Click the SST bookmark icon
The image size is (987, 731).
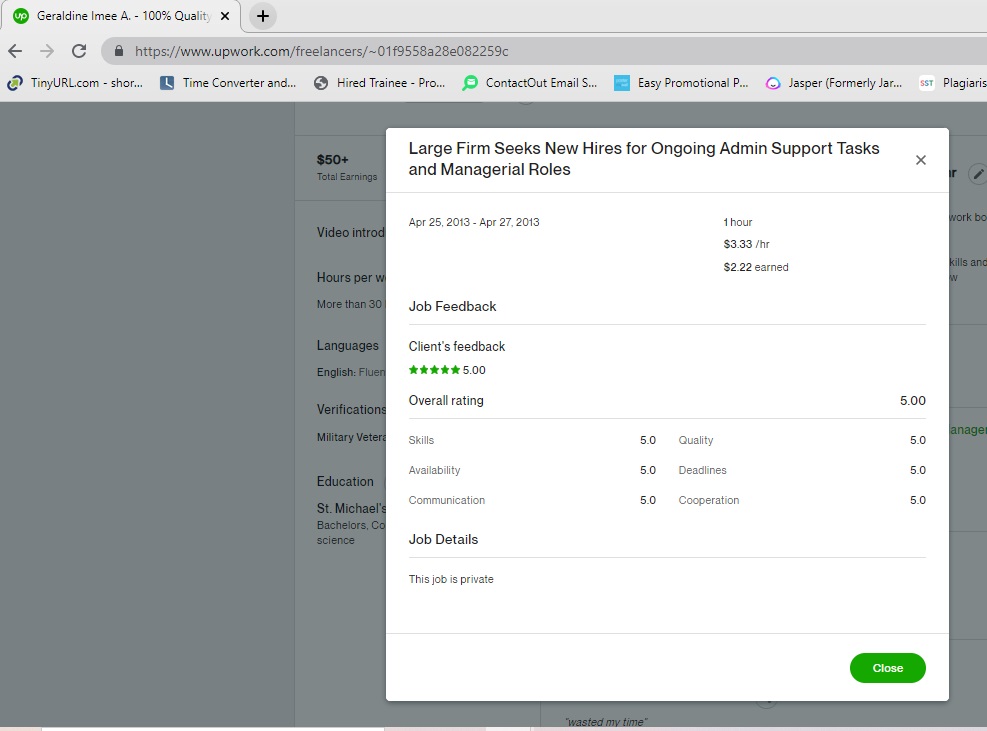[x=926, y=82]
